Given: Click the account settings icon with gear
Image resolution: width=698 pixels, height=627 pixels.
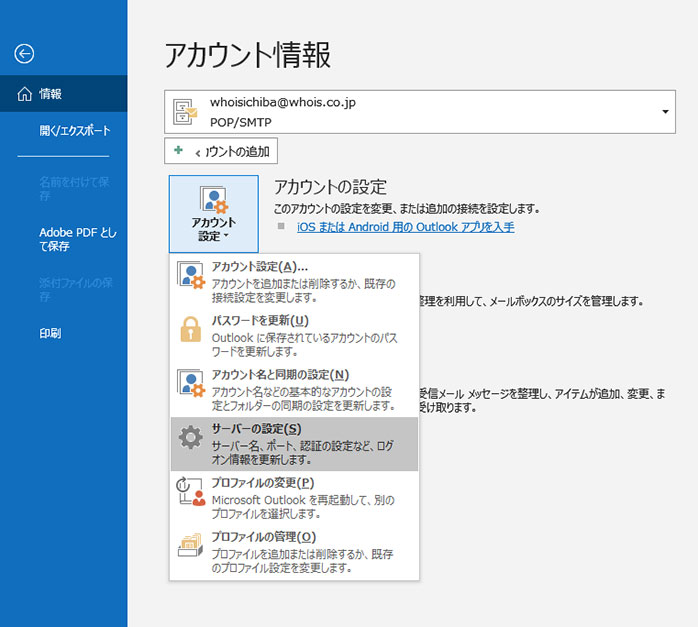Looking at the screenshot, I should pyautogui.click(x=190, y=275).
